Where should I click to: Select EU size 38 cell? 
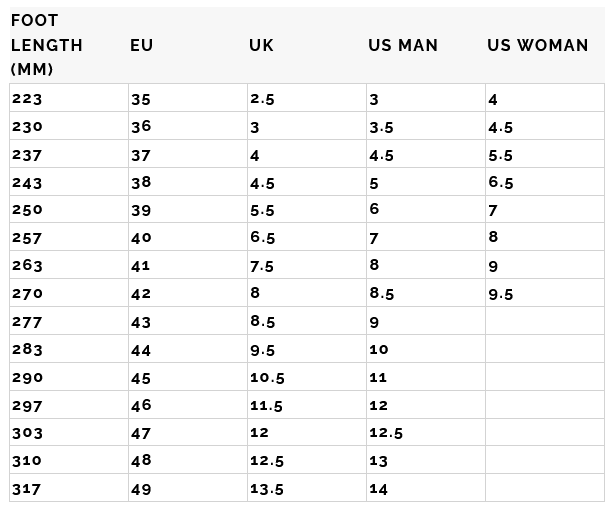pos(141,183)
